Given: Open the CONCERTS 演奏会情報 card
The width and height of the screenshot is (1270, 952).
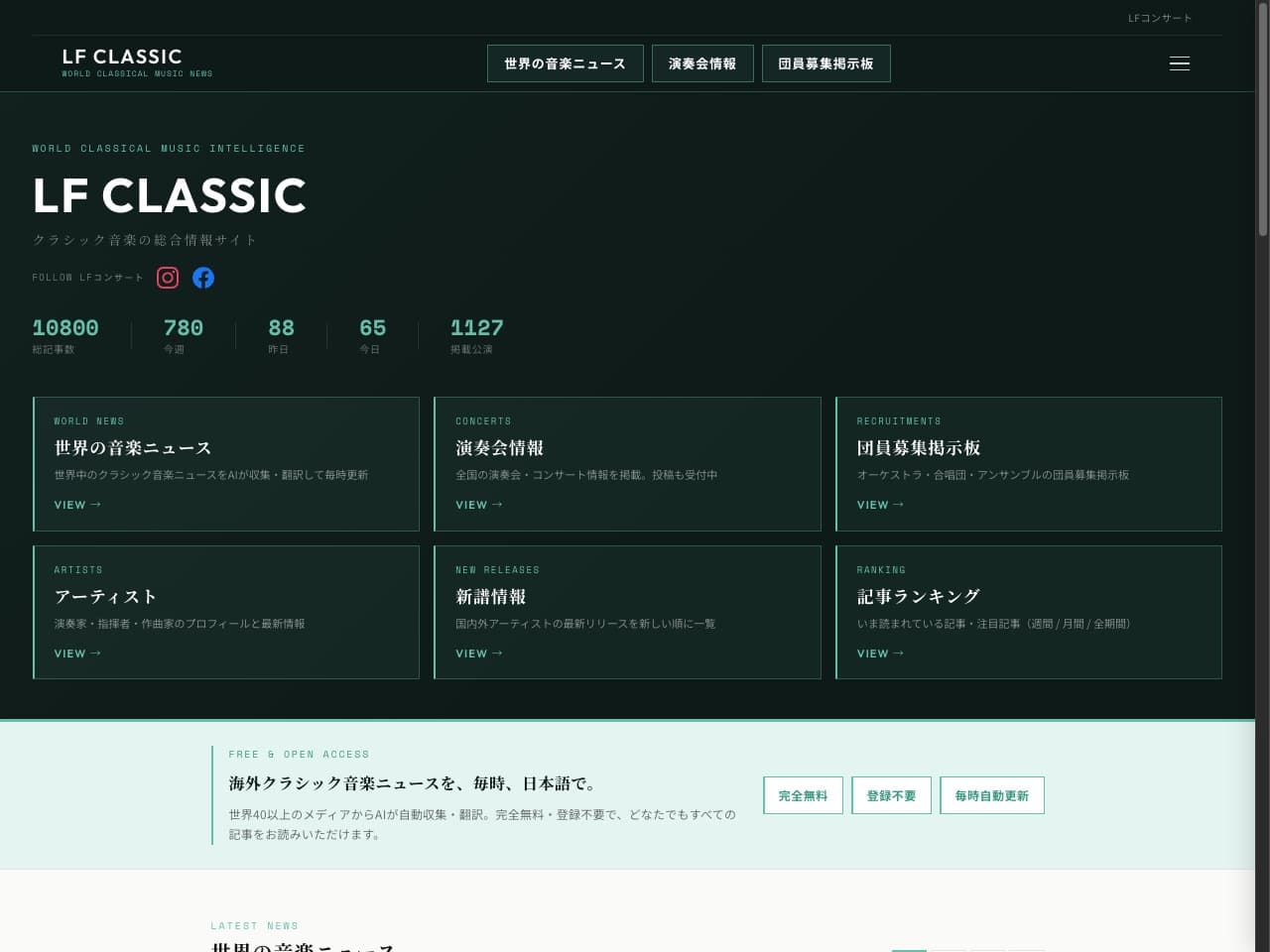Looking at the screenshot, I should coord(627,464).
